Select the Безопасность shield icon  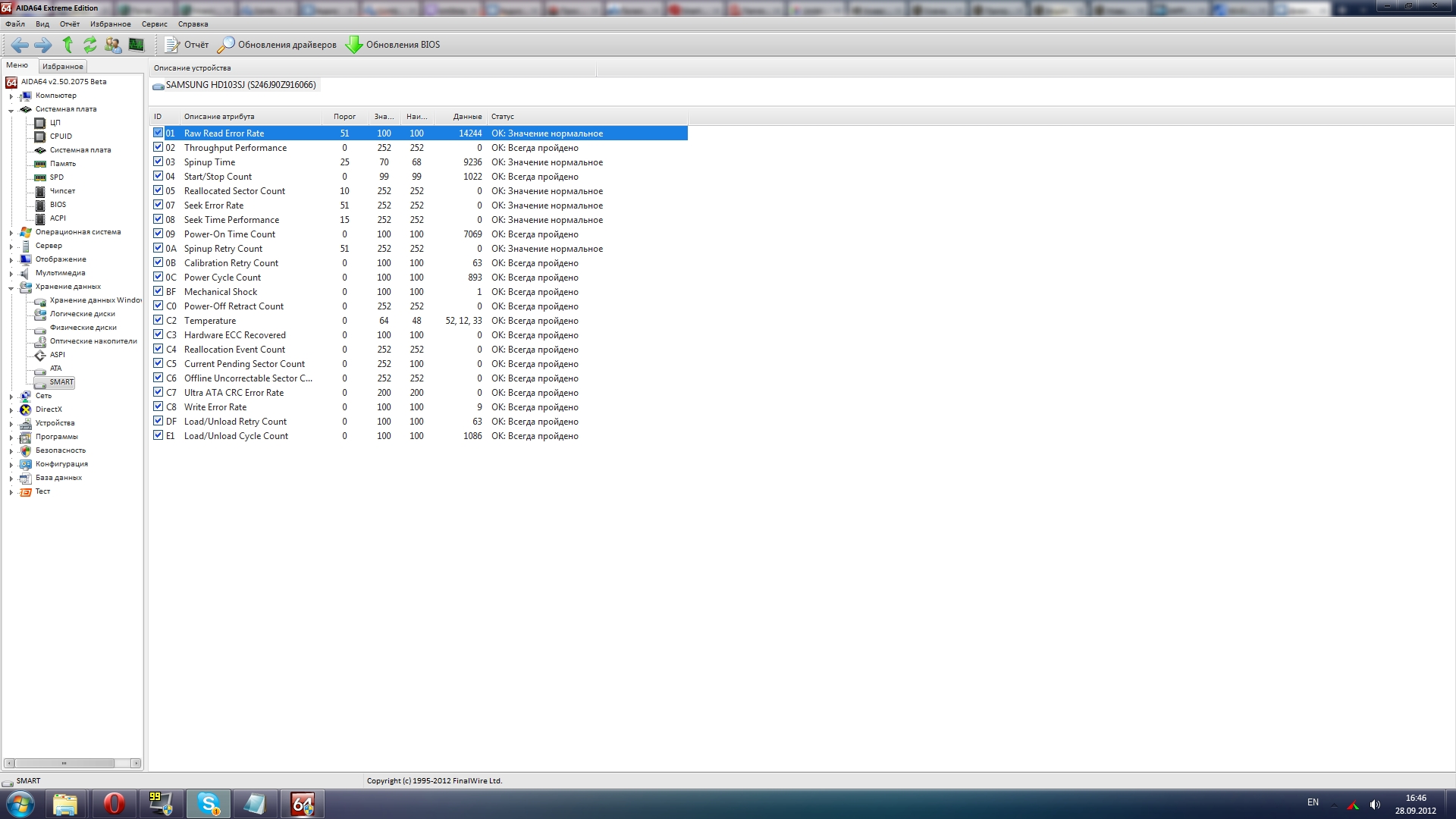26,450
